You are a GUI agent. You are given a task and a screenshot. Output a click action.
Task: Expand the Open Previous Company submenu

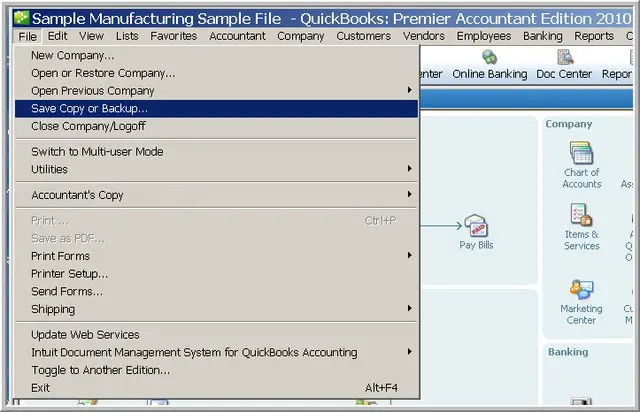click(216, 91)
